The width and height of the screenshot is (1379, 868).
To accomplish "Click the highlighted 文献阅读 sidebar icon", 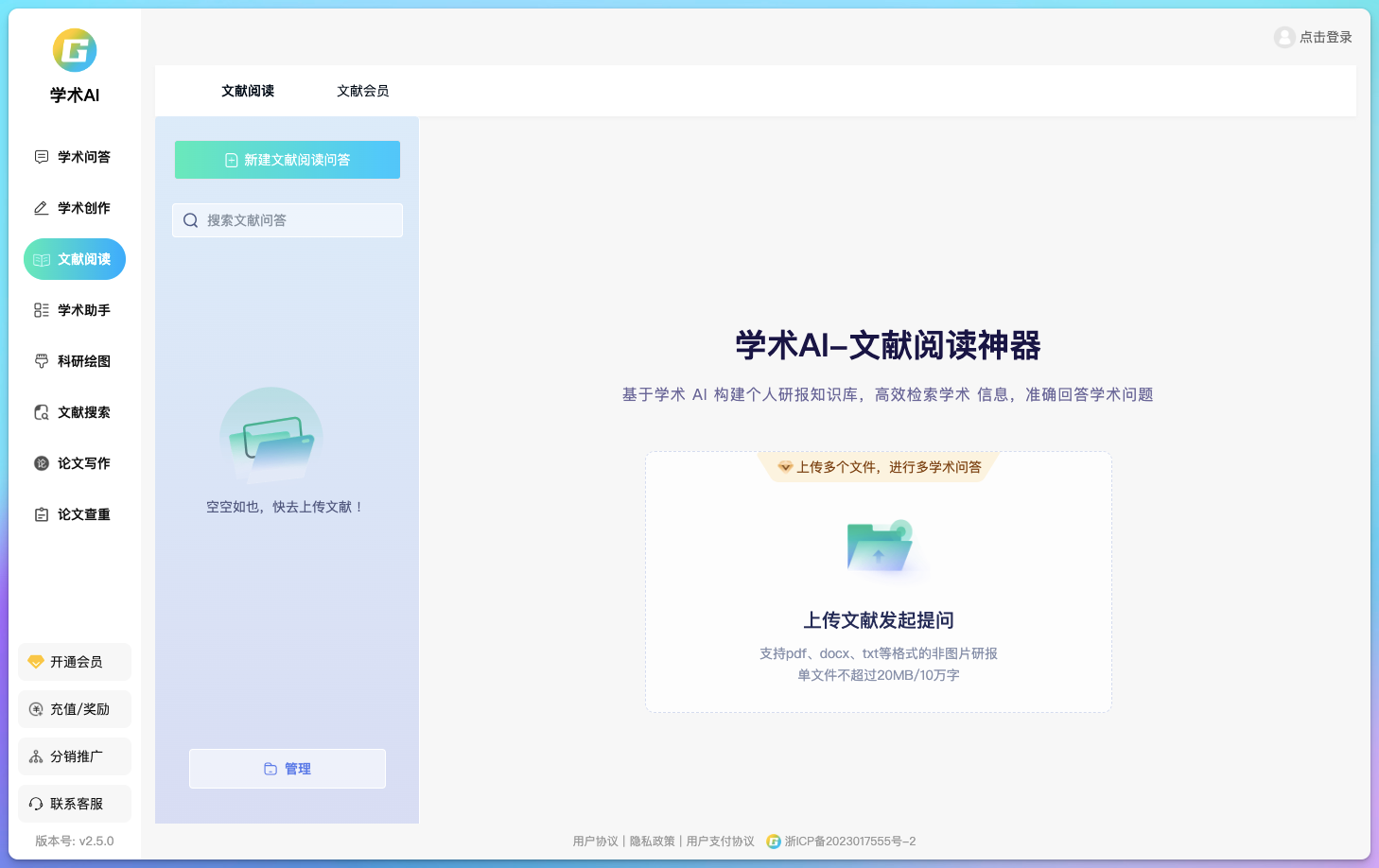I will (x=41, y=258).
